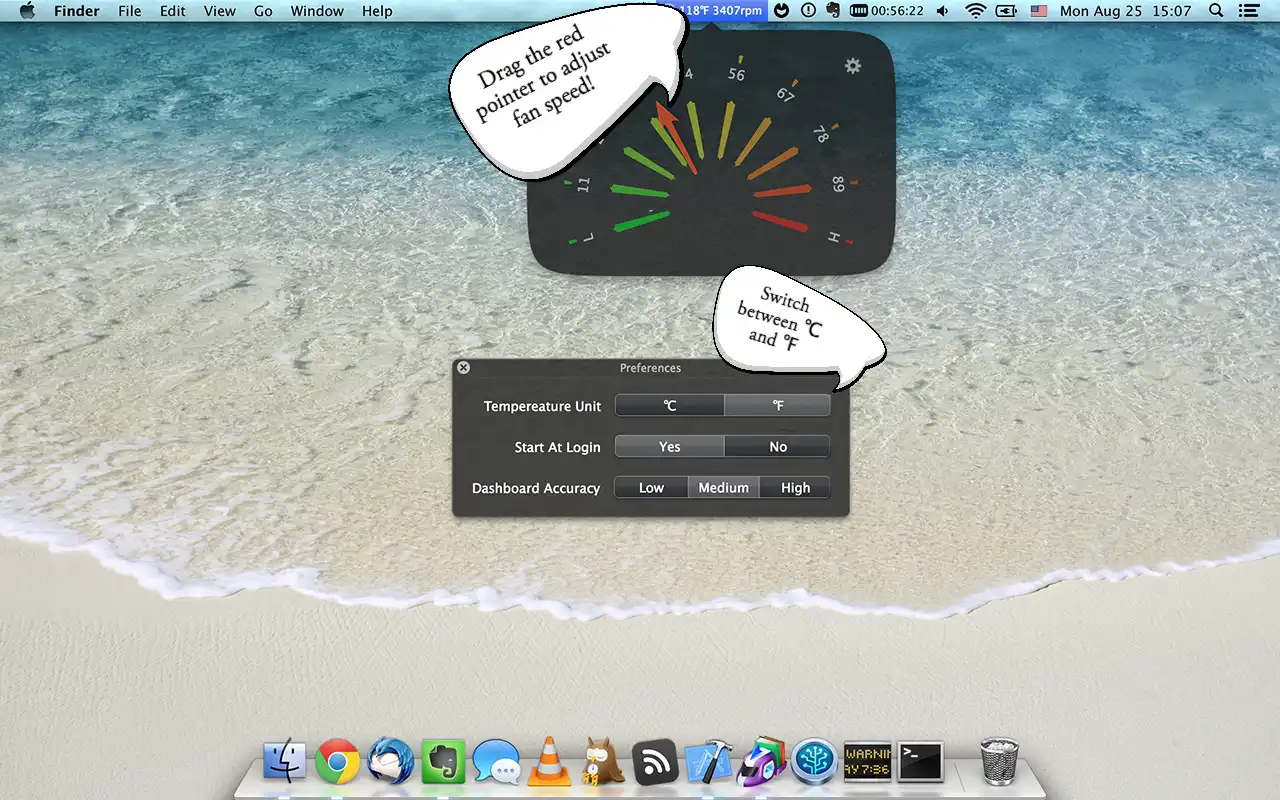Launch VLC traffic cone from the Dock

[549, 760]
